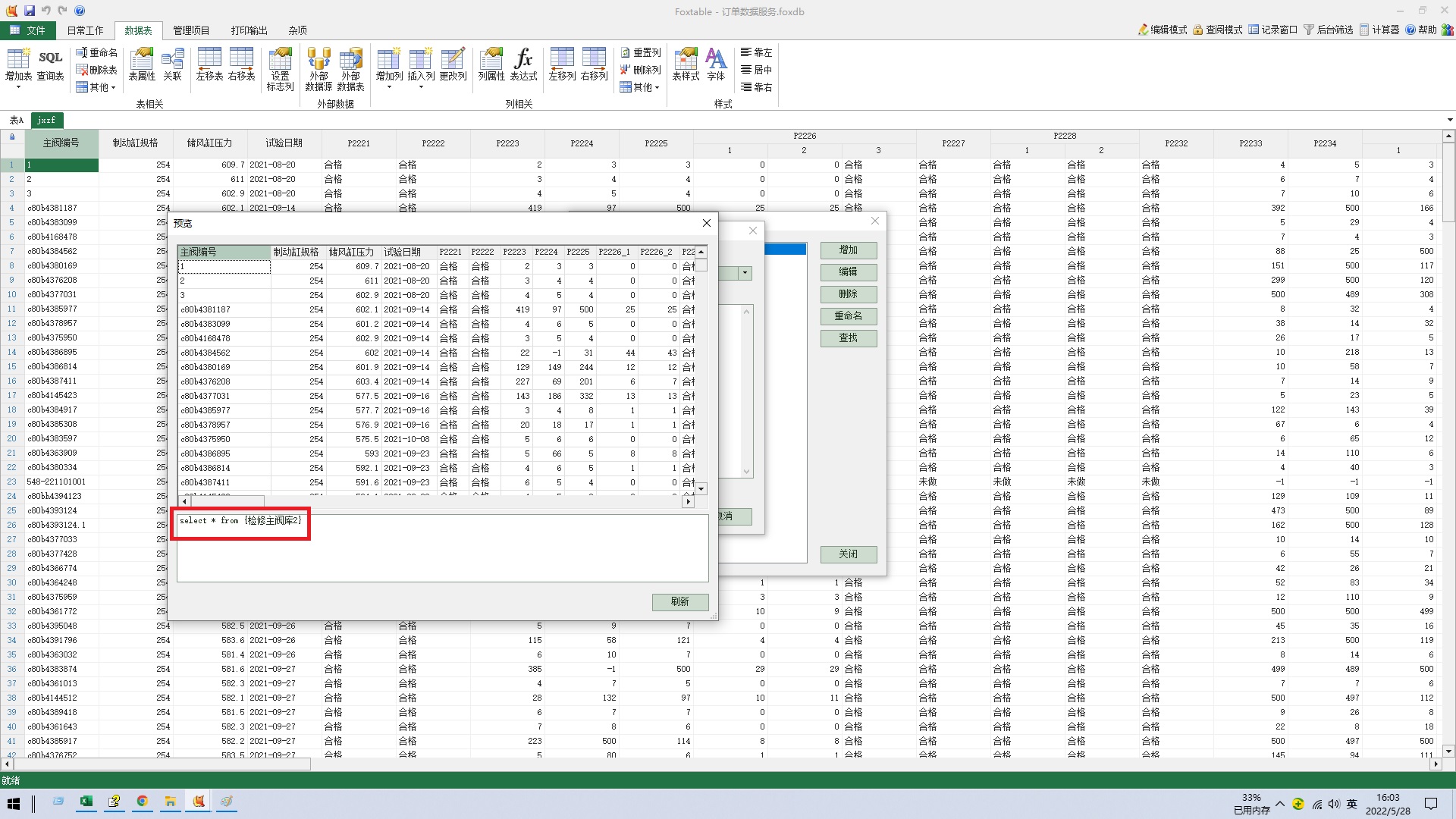
Task: Align content with 靠左
Action: [756, 52]
